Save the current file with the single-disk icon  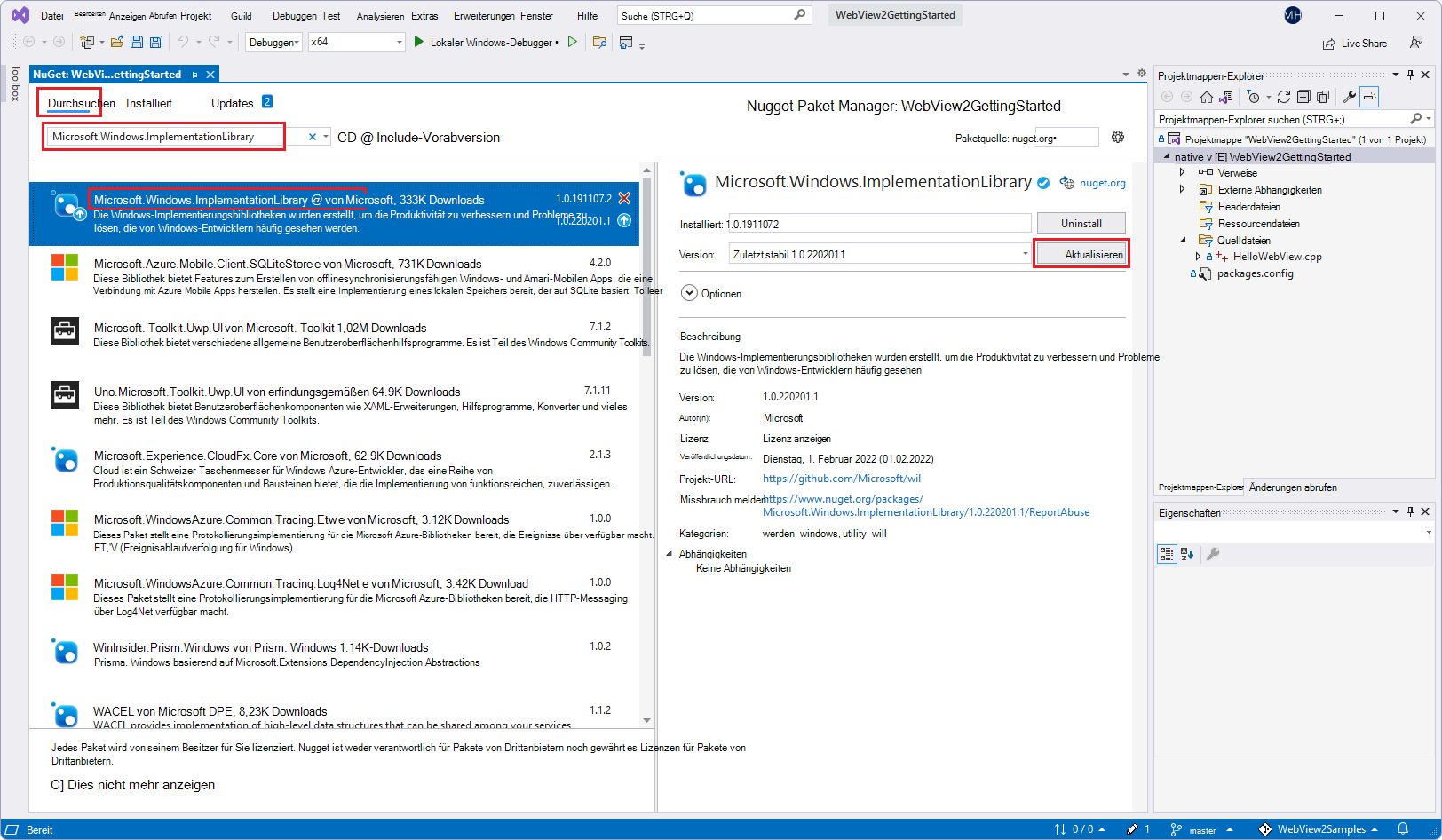click(x=137, y=42)
